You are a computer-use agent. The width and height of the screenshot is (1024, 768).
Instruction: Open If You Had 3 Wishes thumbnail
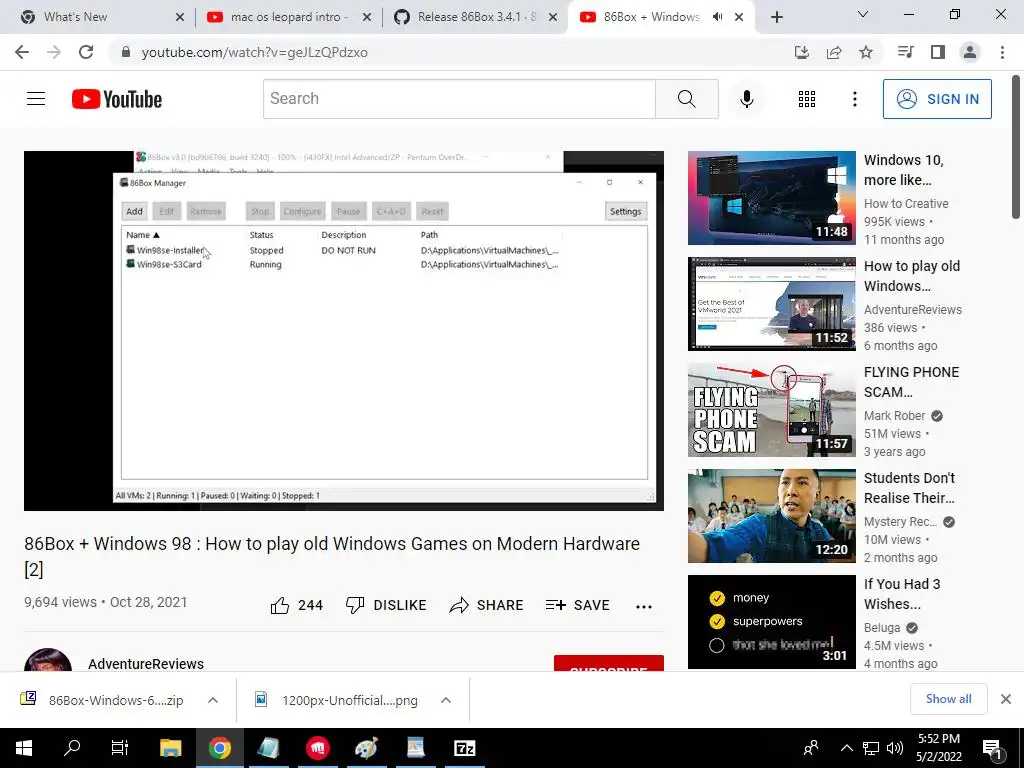point(771,622)
